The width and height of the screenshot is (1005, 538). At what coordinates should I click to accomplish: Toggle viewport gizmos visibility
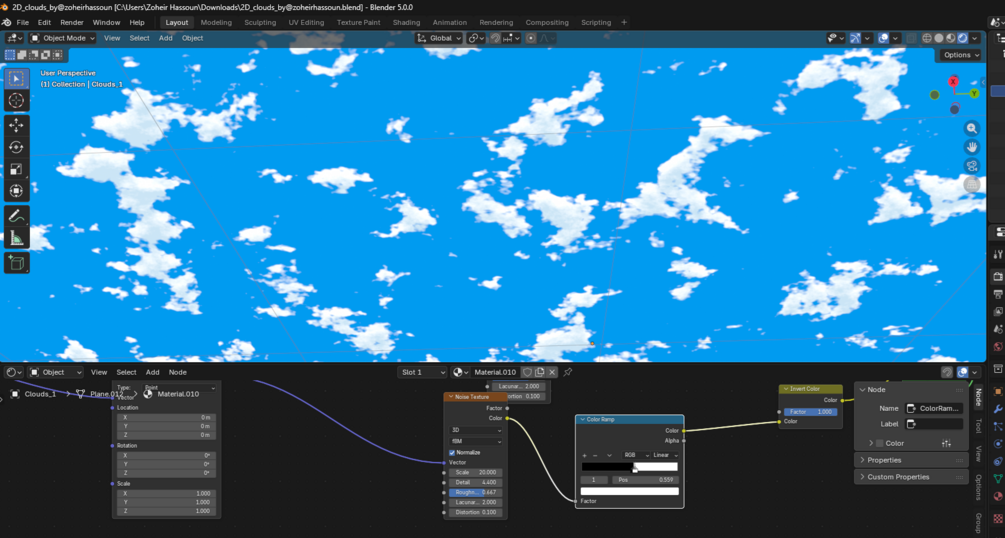pos(855,38)
